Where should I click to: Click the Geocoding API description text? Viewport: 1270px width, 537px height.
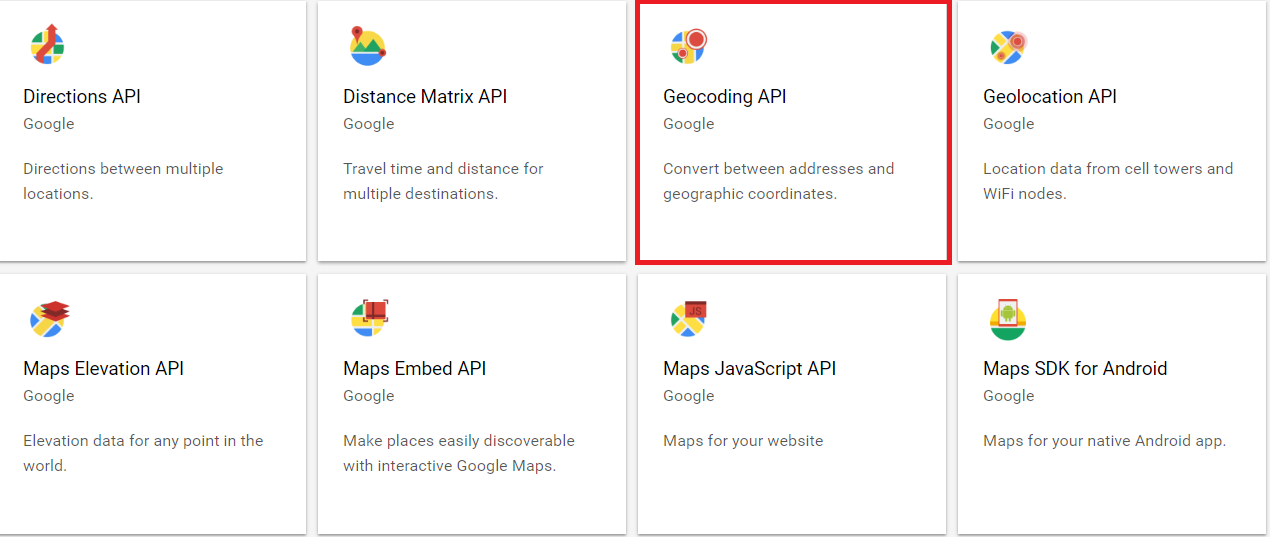[779, 181]
